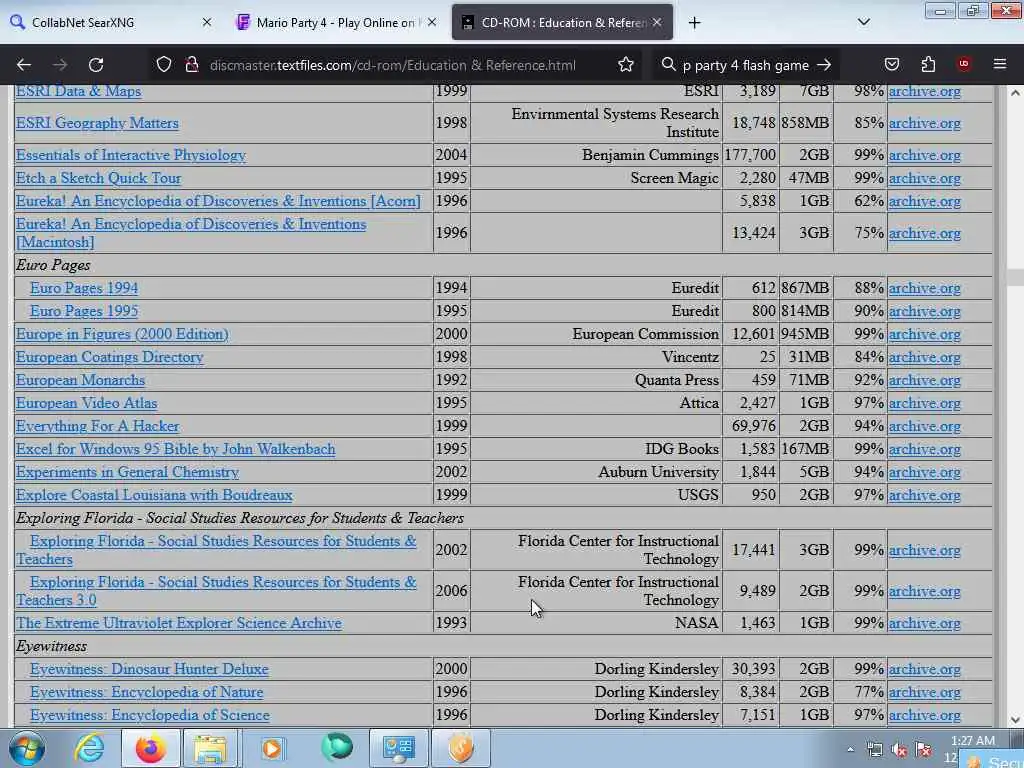1024x768 pixels.
Task: Select the 'Quanta Press' publisher cell
Action: tap(596, 379)
